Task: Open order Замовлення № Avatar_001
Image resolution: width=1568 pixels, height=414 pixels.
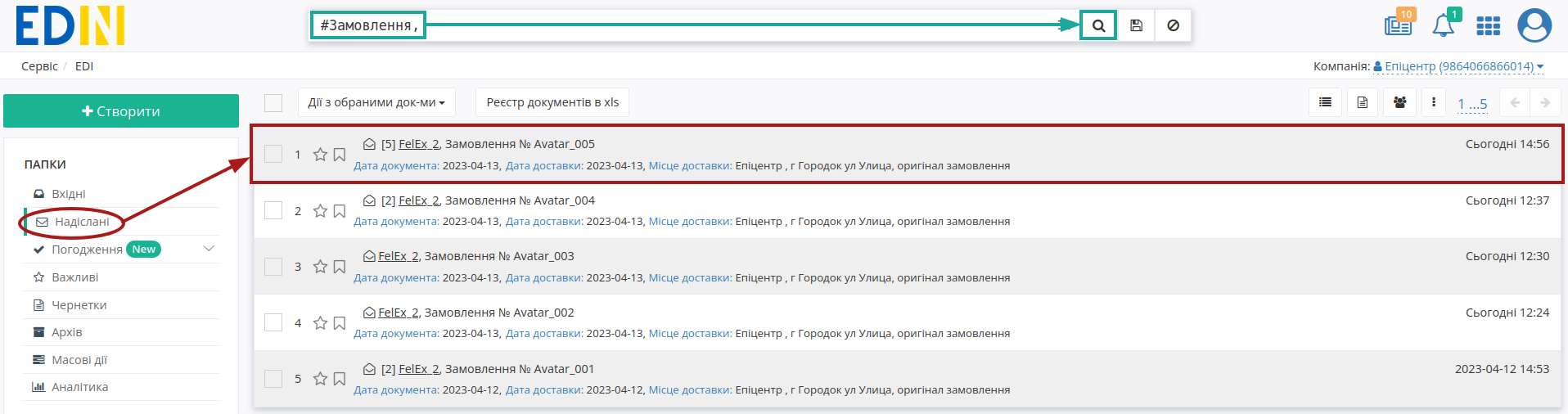Action: pyautogui.click(x=520, y=369)
